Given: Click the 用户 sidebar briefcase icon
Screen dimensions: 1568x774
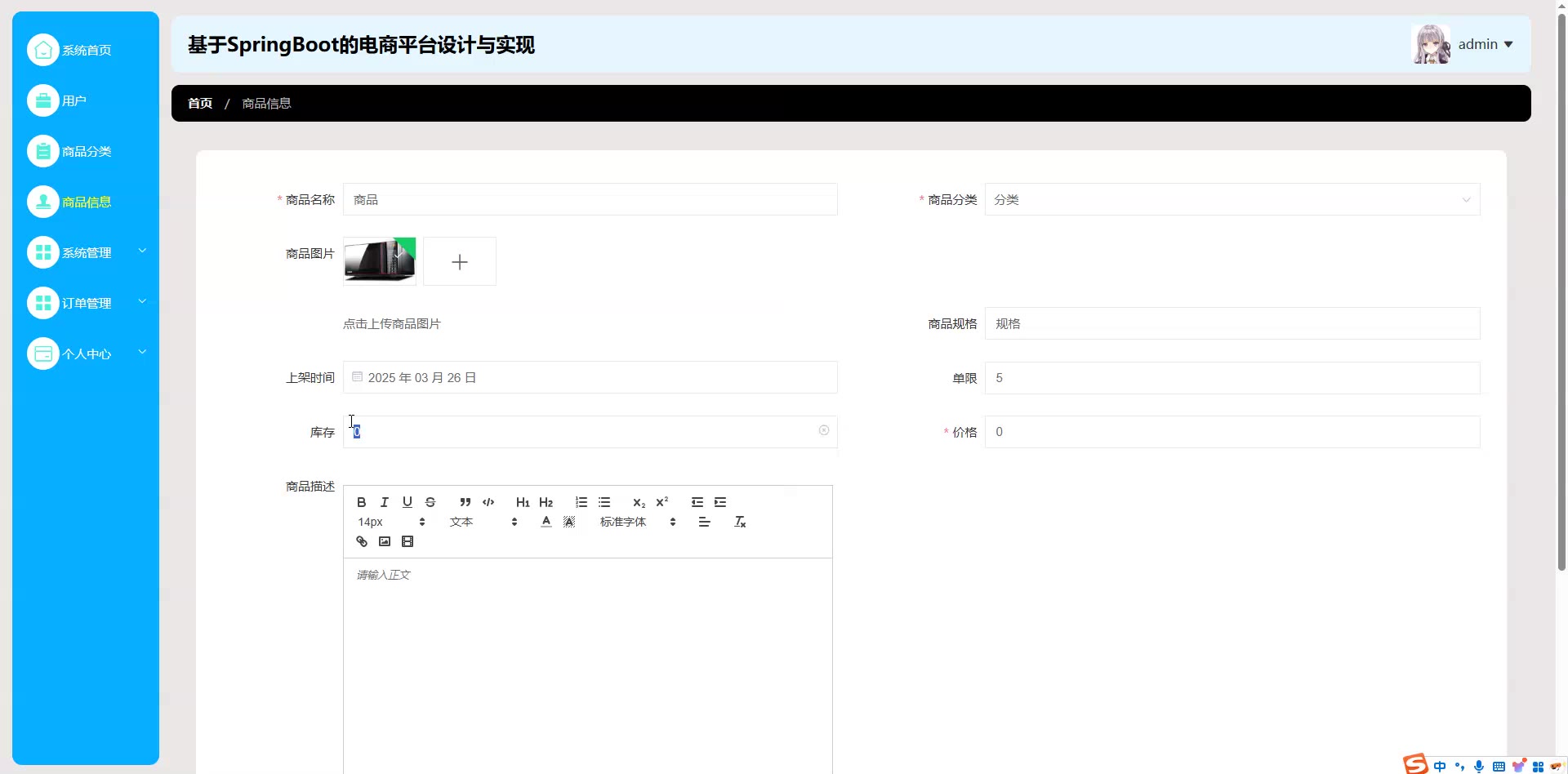Looking at the screenshot, I should tap(43, 100).
